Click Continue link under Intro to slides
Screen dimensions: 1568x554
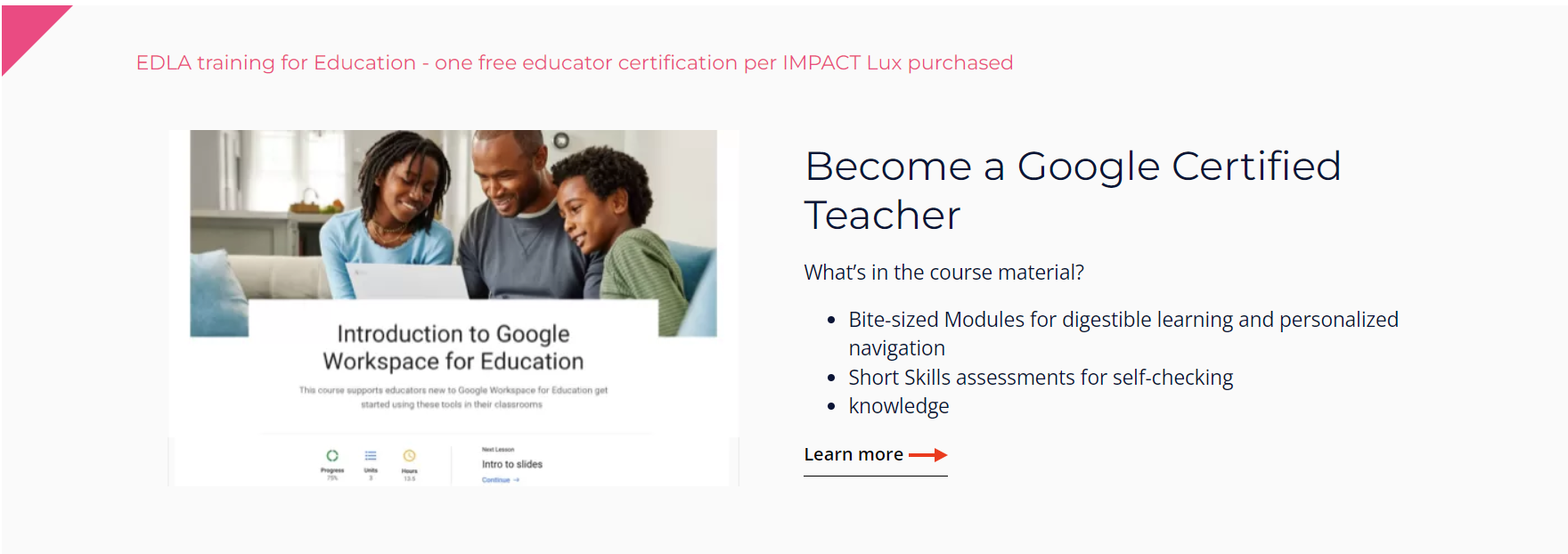click(496, 480)
